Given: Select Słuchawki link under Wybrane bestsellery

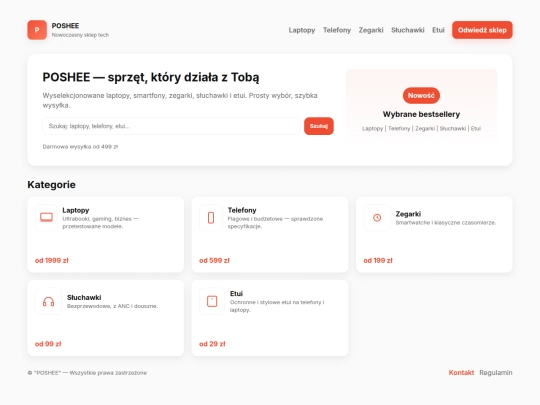Looking at the screenshot, I should [x=453, y=128].
